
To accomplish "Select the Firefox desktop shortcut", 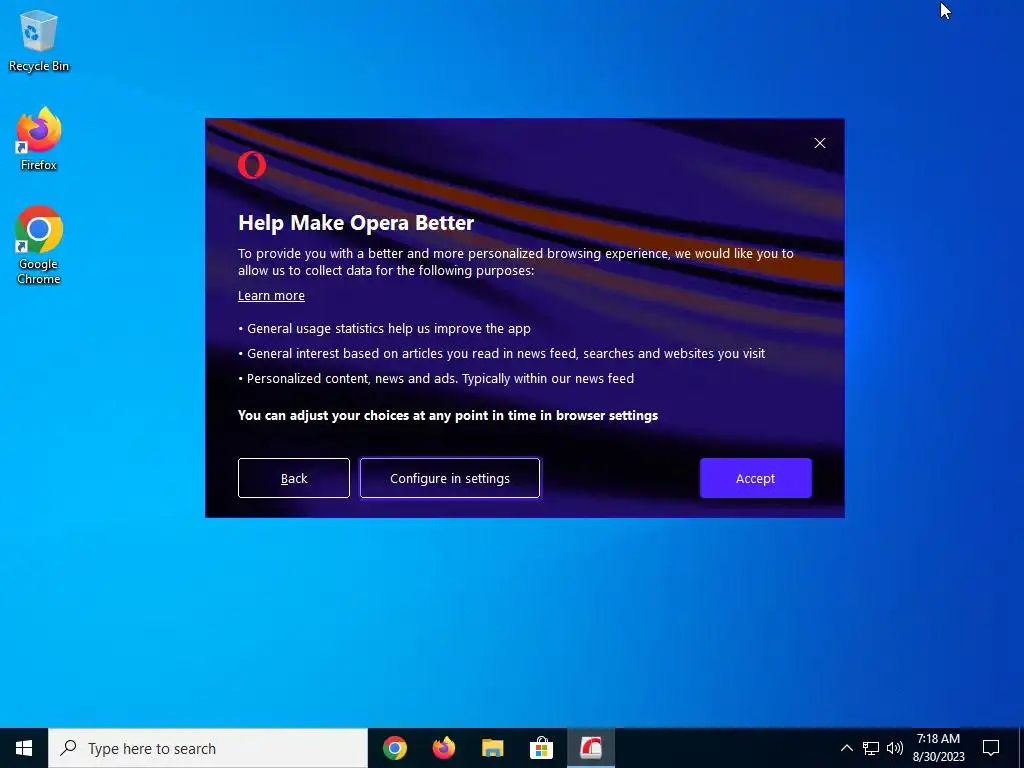I will pyautogui.click(x=39, y=139).
